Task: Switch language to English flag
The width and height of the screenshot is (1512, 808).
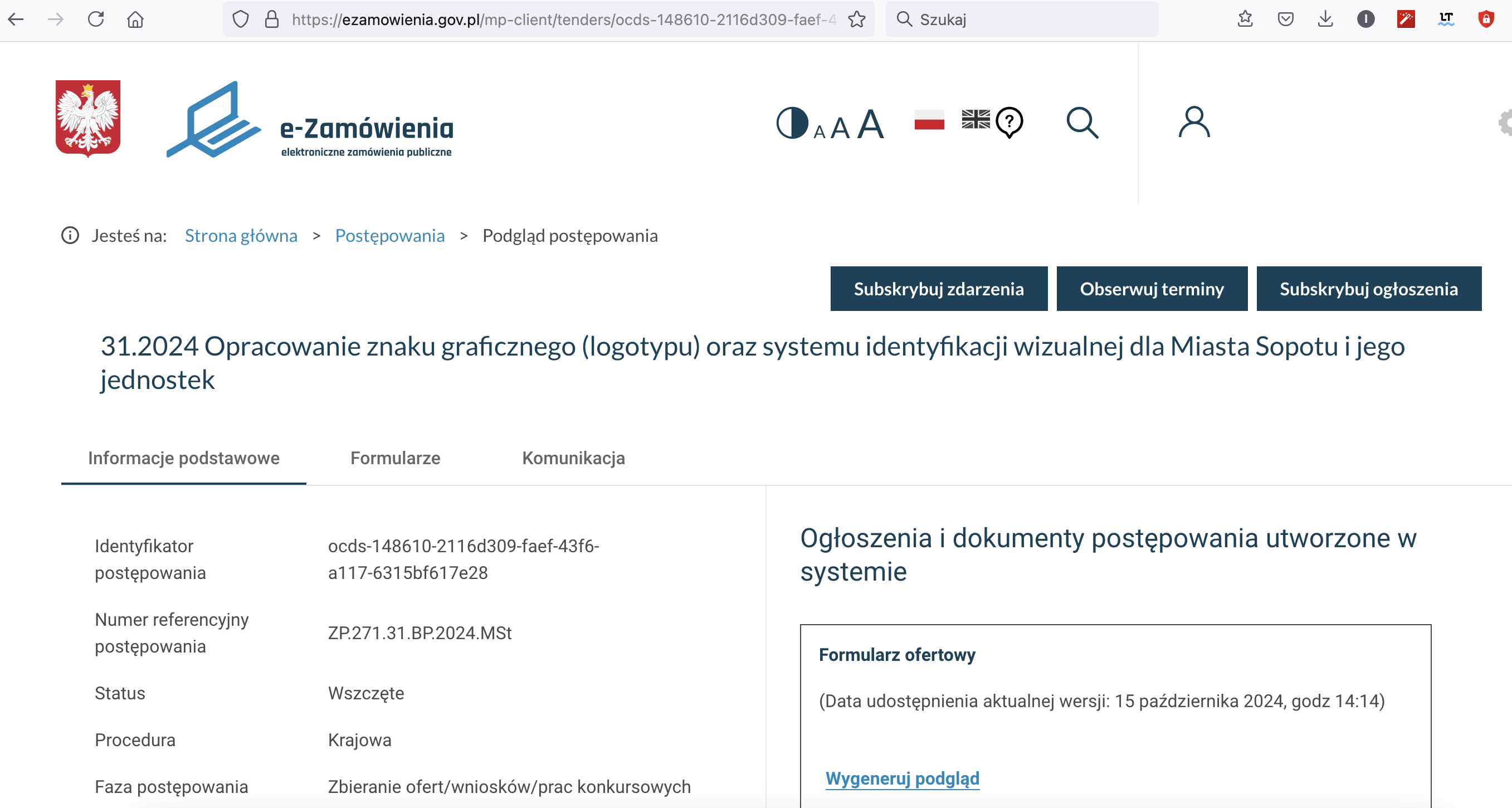Action: (x=975, y=119)
